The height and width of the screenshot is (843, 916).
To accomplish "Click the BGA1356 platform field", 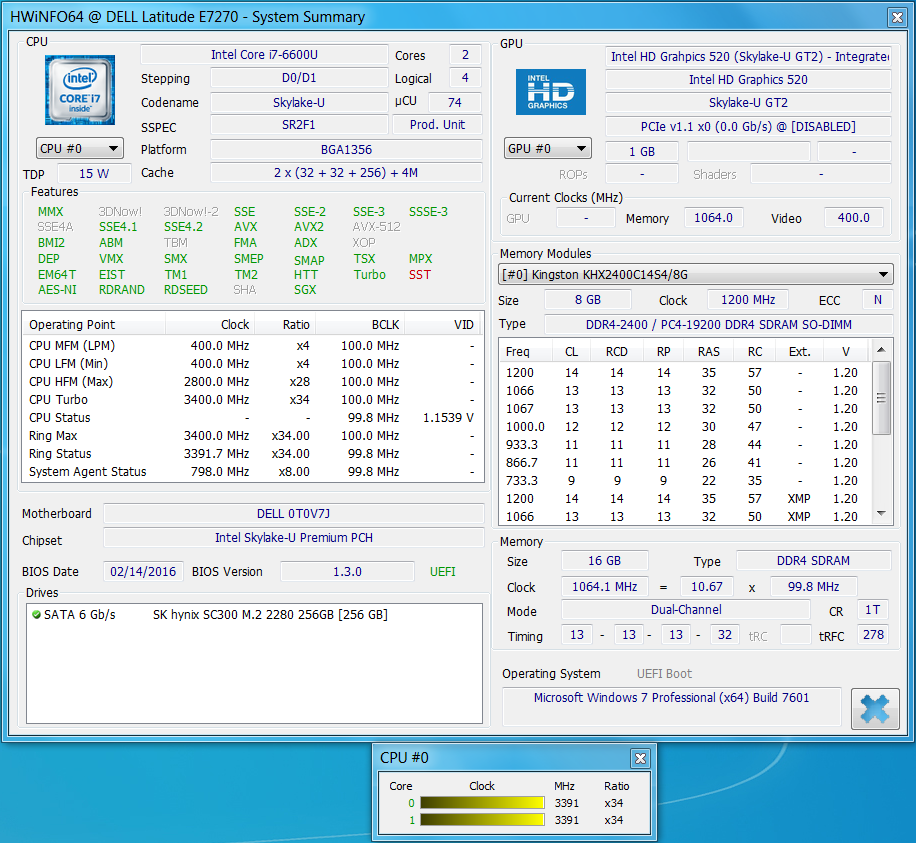I will point(346,150).
